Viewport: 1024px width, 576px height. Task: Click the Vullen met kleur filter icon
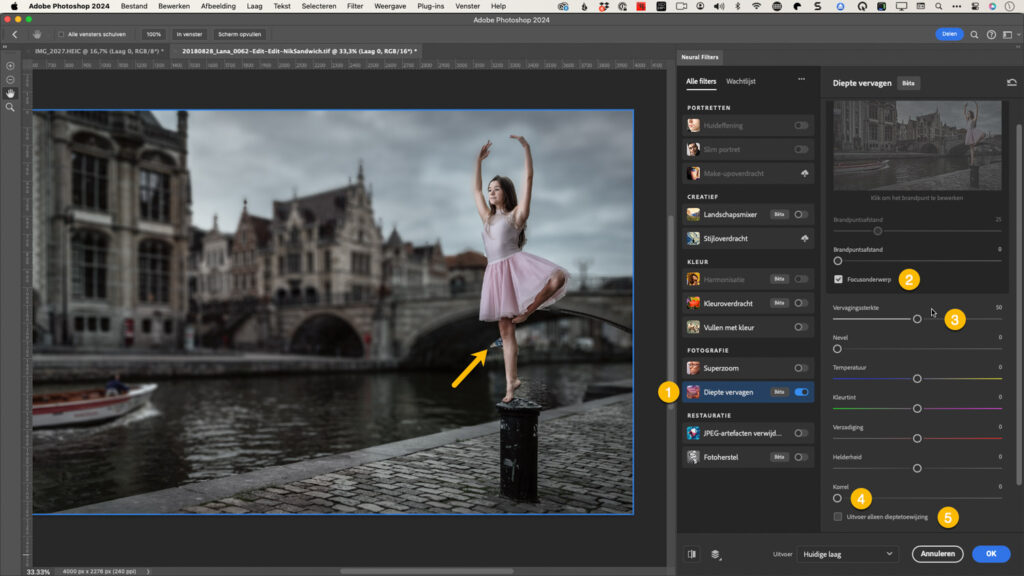(x=693, y=327)
